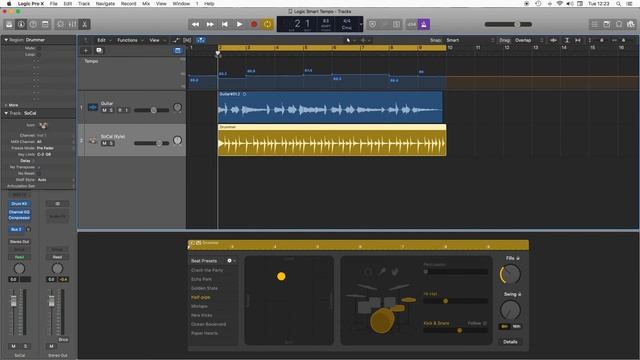Click the SoCal drummer track icon
Viewport: 640px width, 360px height.
[93, 140]
